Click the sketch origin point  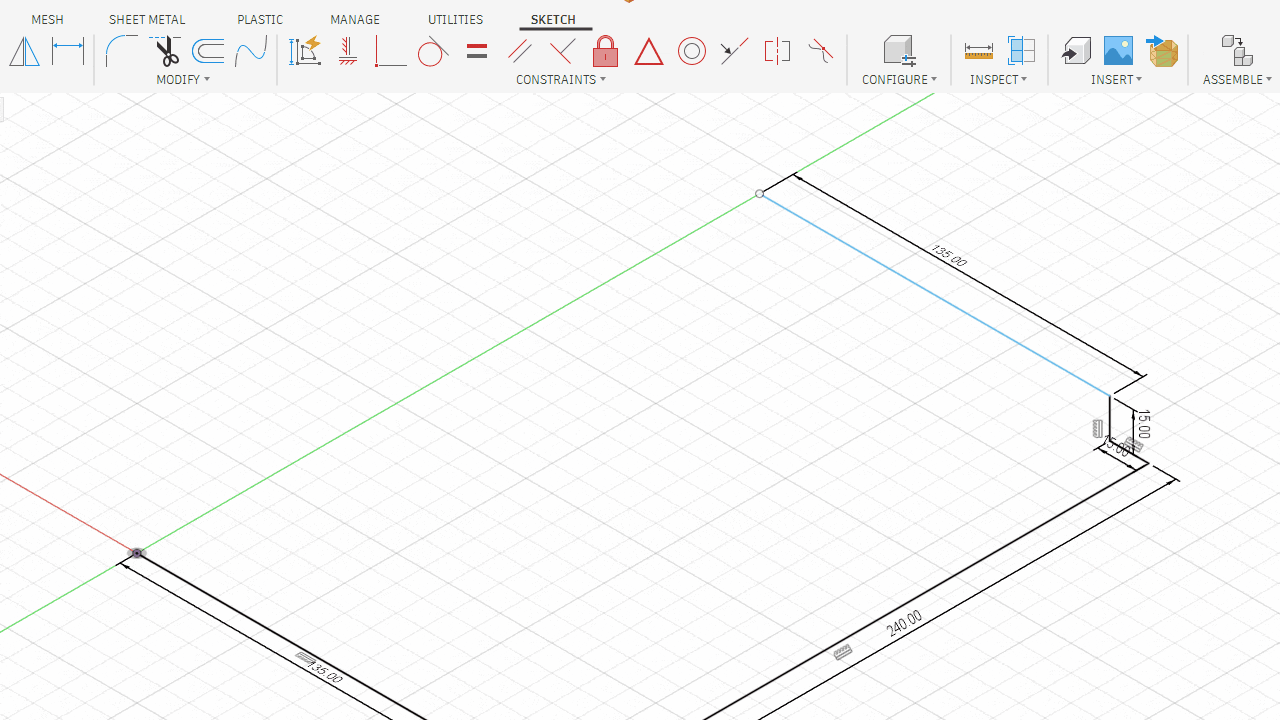pos(137,553)
